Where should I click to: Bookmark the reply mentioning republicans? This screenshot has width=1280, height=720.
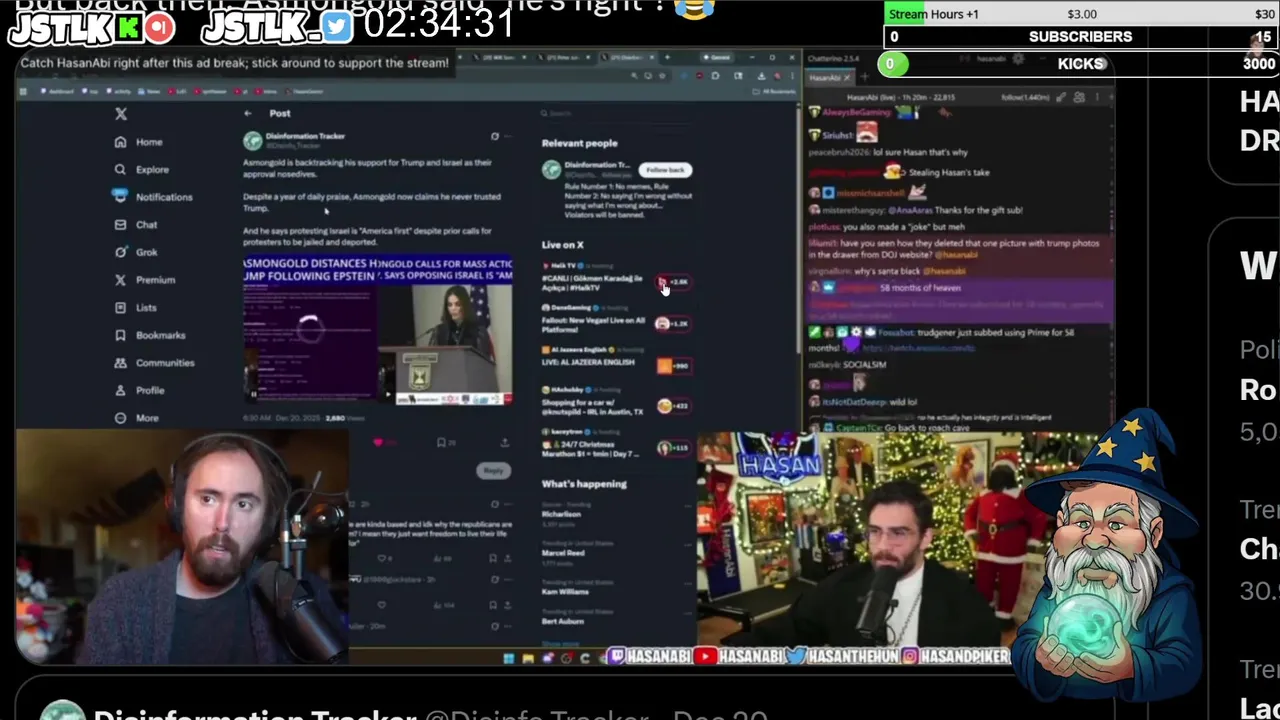493,558
